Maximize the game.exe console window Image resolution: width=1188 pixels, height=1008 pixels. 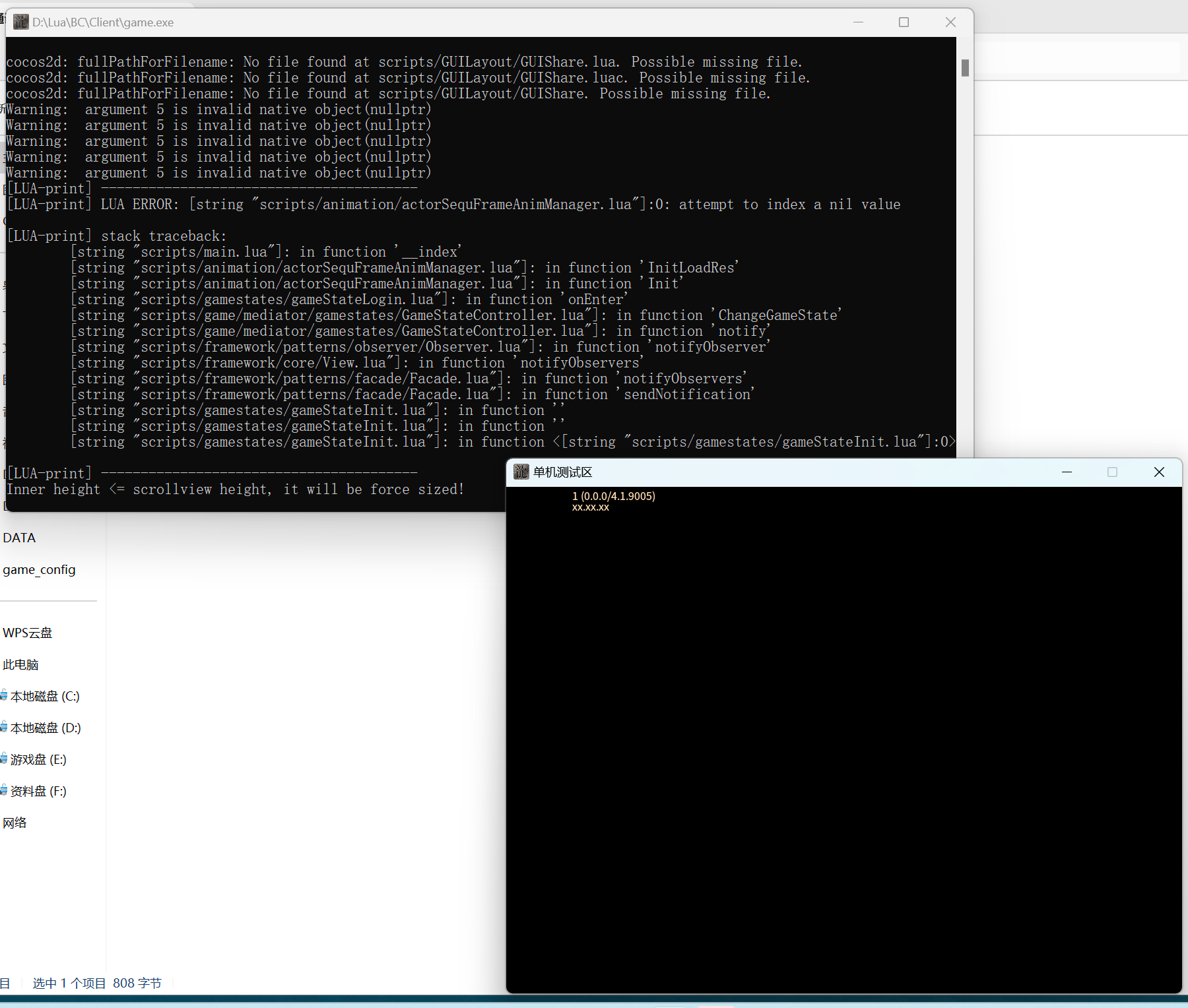(904, 22)
